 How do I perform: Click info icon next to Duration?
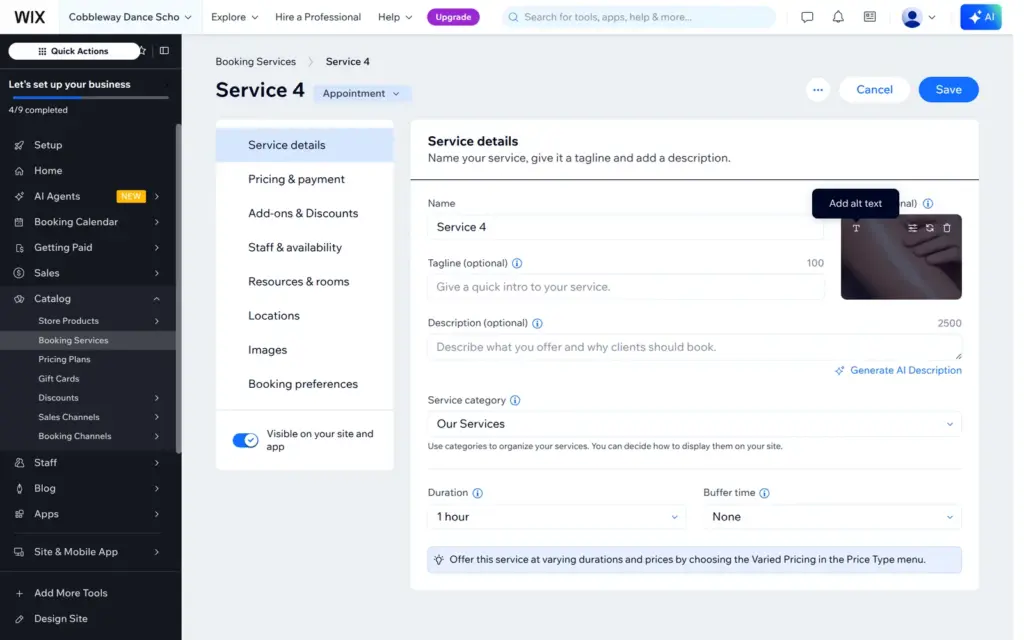[x=477, y=493]
